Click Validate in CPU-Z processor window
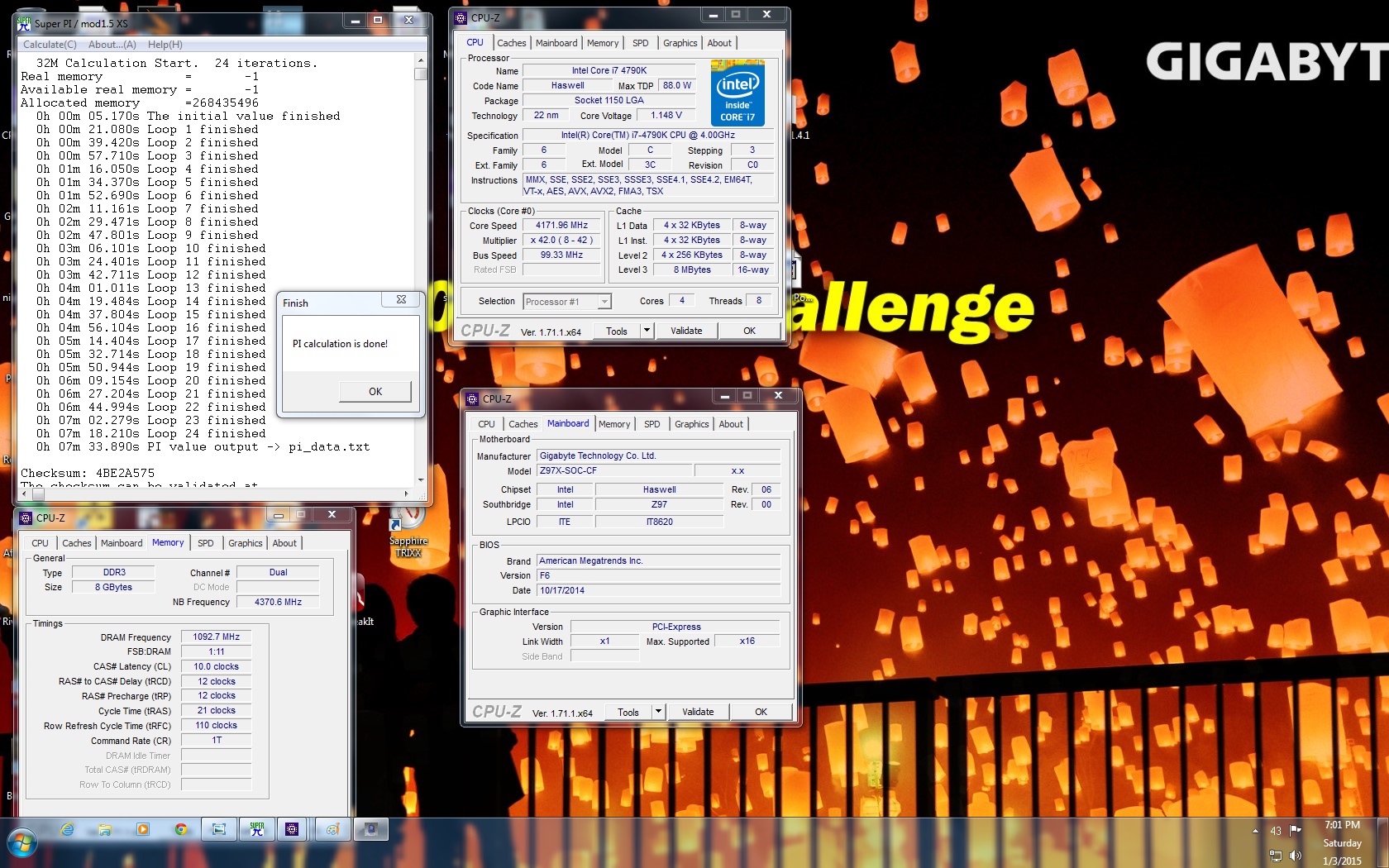The image size is (1389, 868). pos(686,331)
